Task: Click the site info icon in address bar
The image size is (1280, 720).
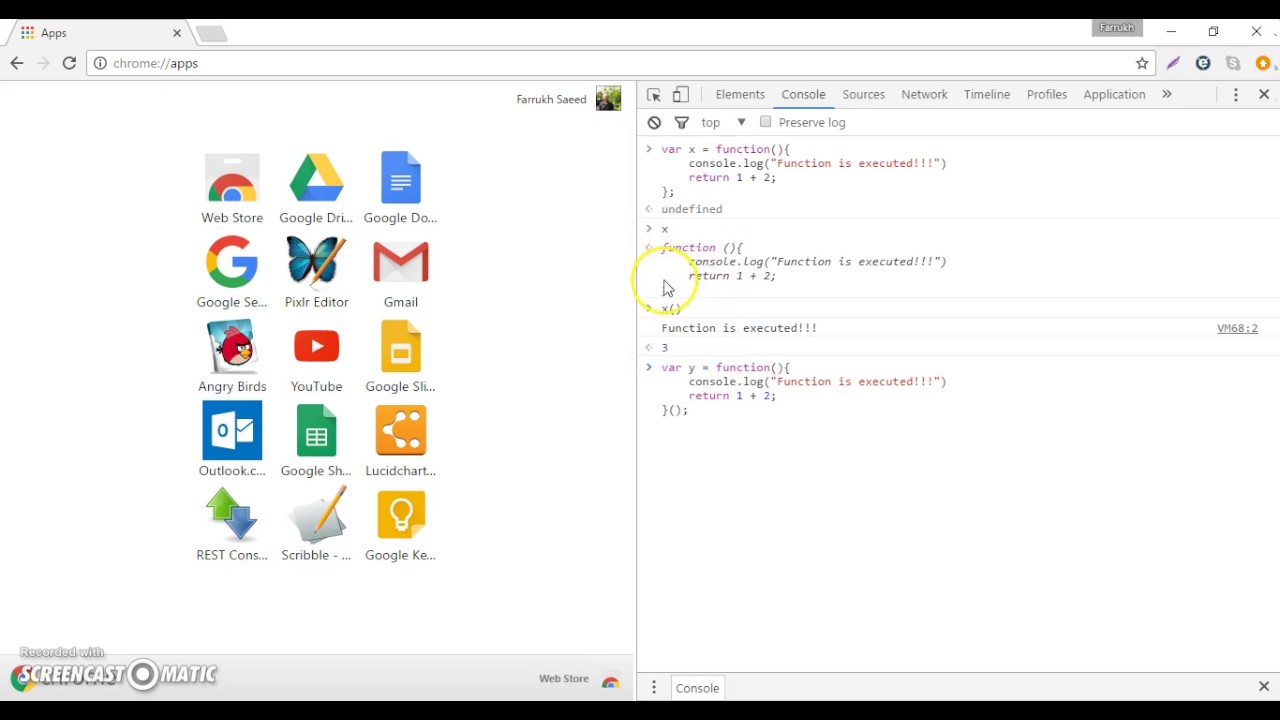Action: click(100, 63)
